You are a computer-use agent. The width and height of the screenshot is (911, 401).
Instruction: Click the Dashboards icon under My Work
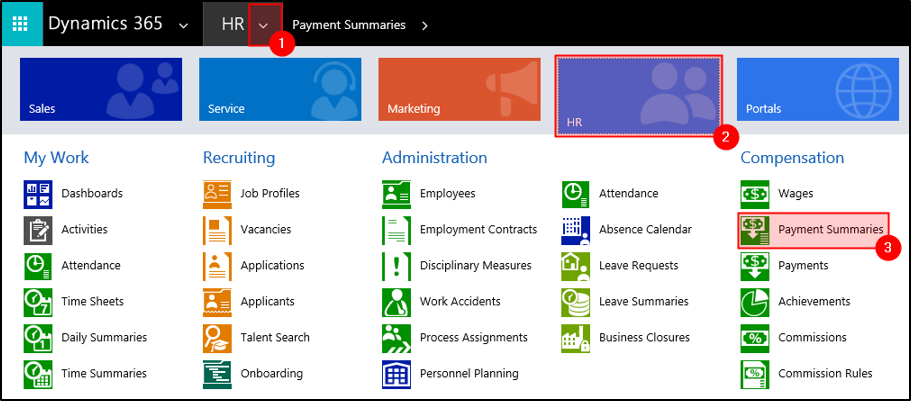(x=38, y=194)
